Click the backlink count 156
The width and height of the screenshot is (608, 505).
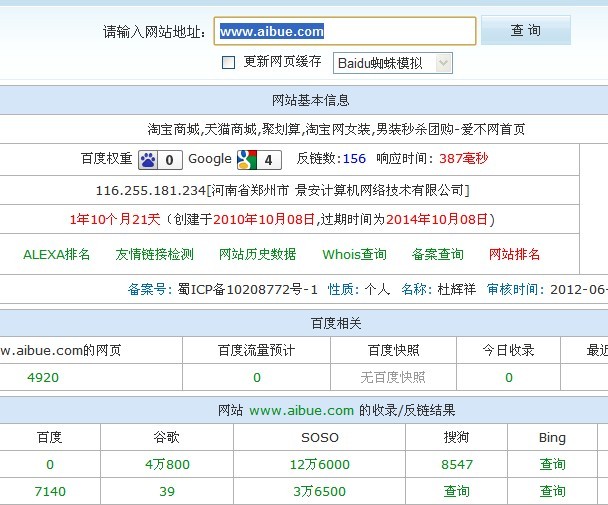(354, 159)
